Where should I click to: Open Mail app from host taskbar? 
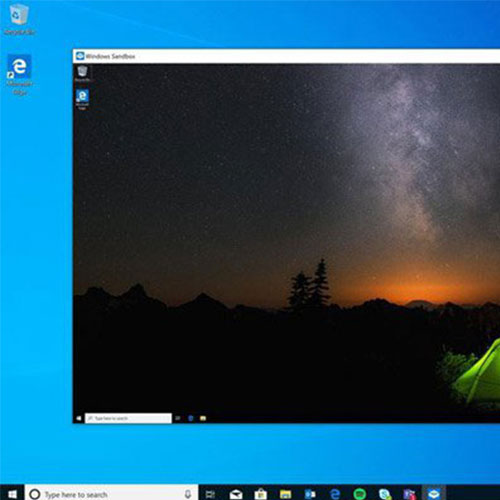(x=236, y=494)
